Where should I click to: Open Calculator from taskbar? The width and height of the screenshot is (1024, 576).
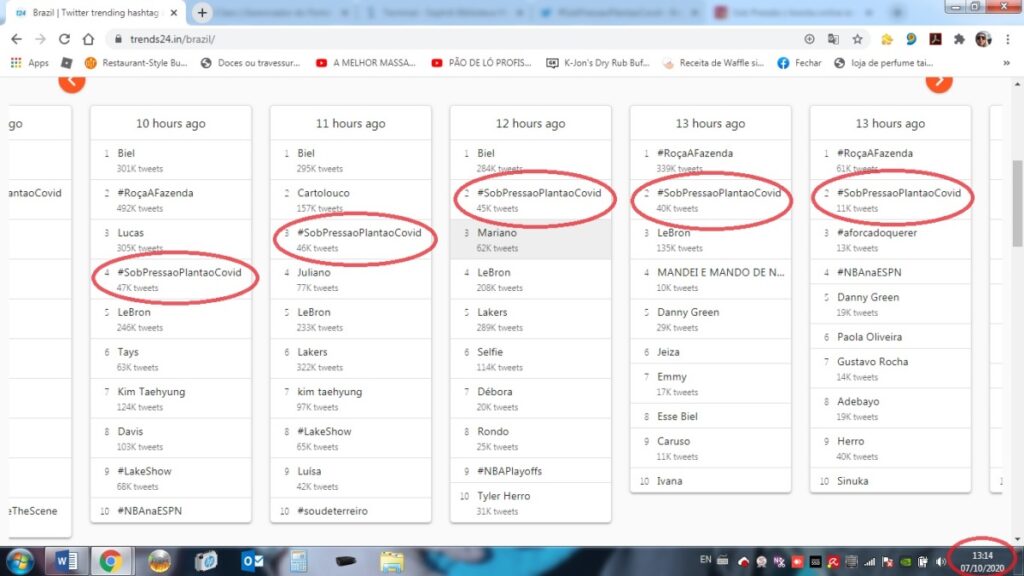(298, 561)
